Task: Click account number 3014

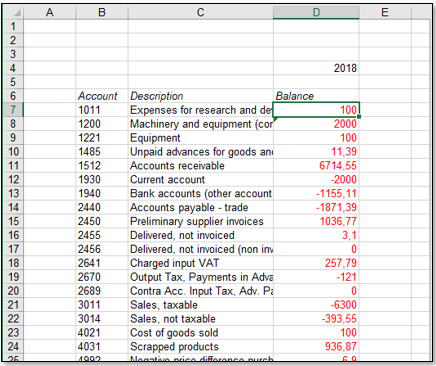Action: click(102, 319)
